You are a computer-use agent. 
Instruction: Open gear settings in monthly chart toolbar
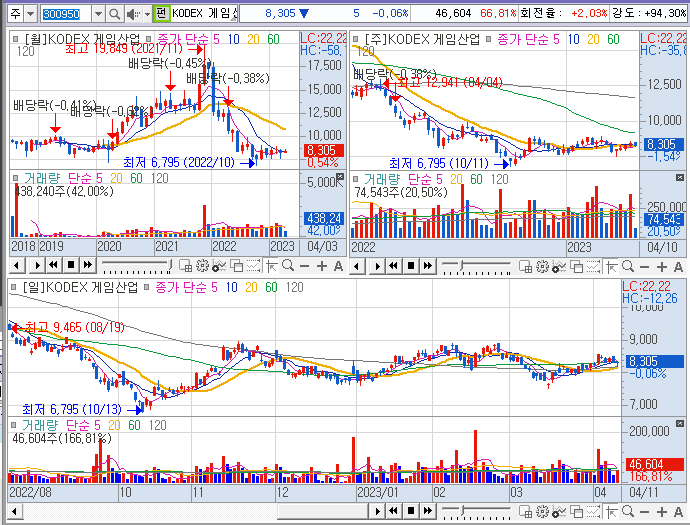coord(202,266)
